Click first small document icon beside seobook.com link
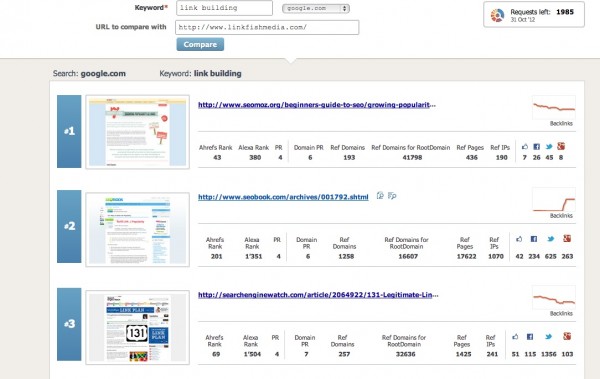The width and height of the screenshot is (600, 379). coord(380,196)
